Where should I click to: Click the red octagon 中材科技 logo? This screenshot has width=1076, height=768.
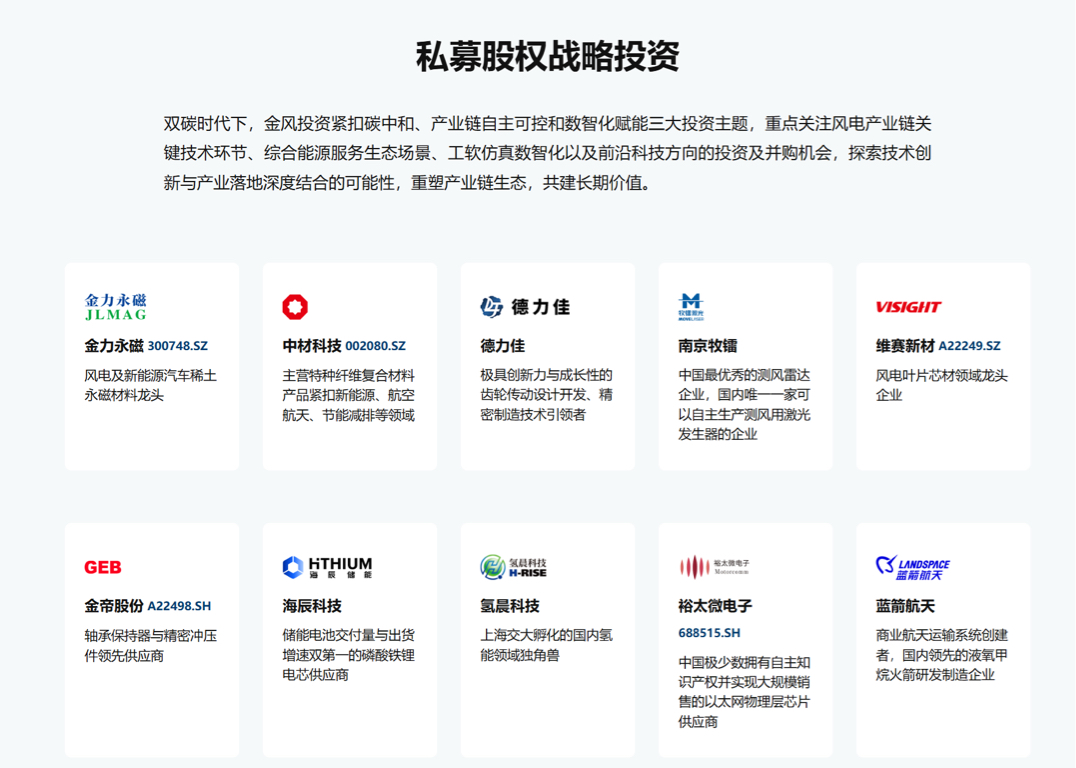tap(295, 307)
